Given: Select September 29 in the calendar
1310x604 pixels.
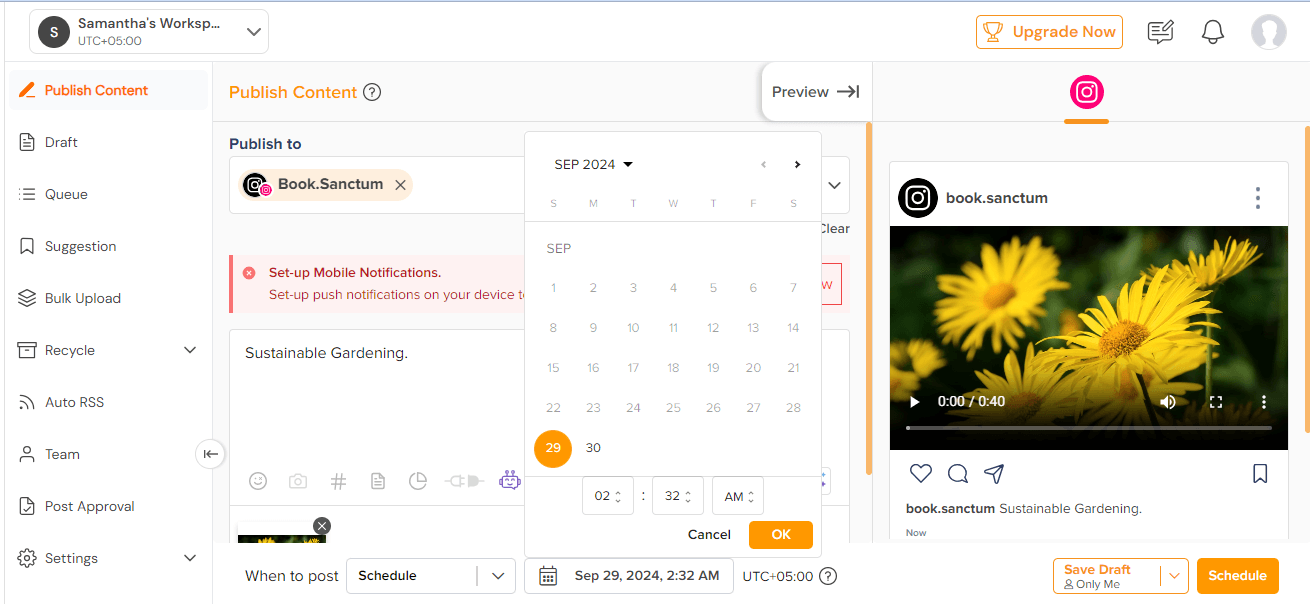Looking at the screenshot, I should (x=553, y=448).
